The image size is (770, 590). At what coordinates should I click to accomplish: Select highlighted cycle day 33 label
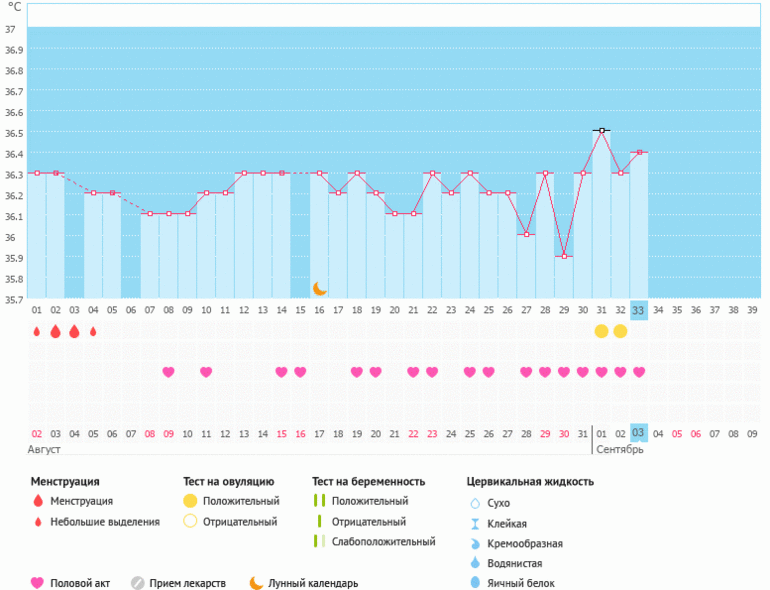tap(639, 310)
